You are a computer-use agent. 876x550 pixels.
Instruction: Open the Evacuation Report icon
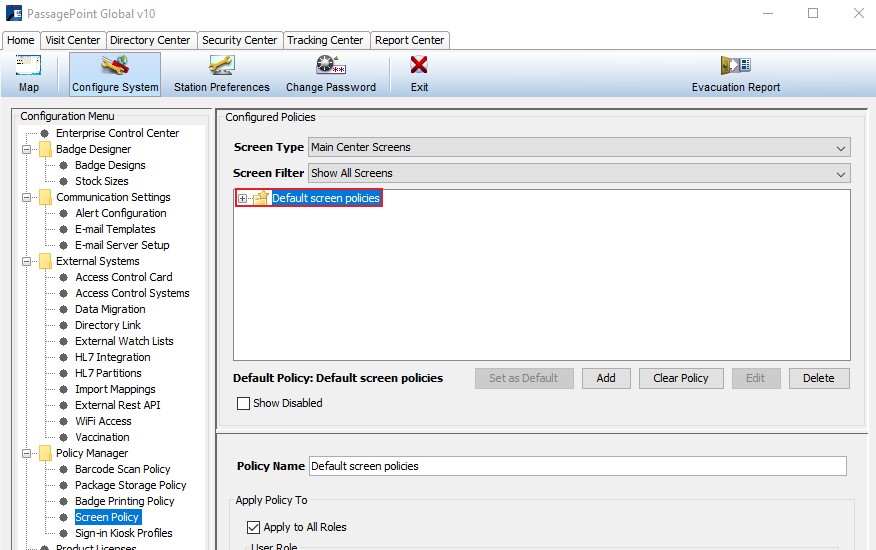click(x=736, y=65)
